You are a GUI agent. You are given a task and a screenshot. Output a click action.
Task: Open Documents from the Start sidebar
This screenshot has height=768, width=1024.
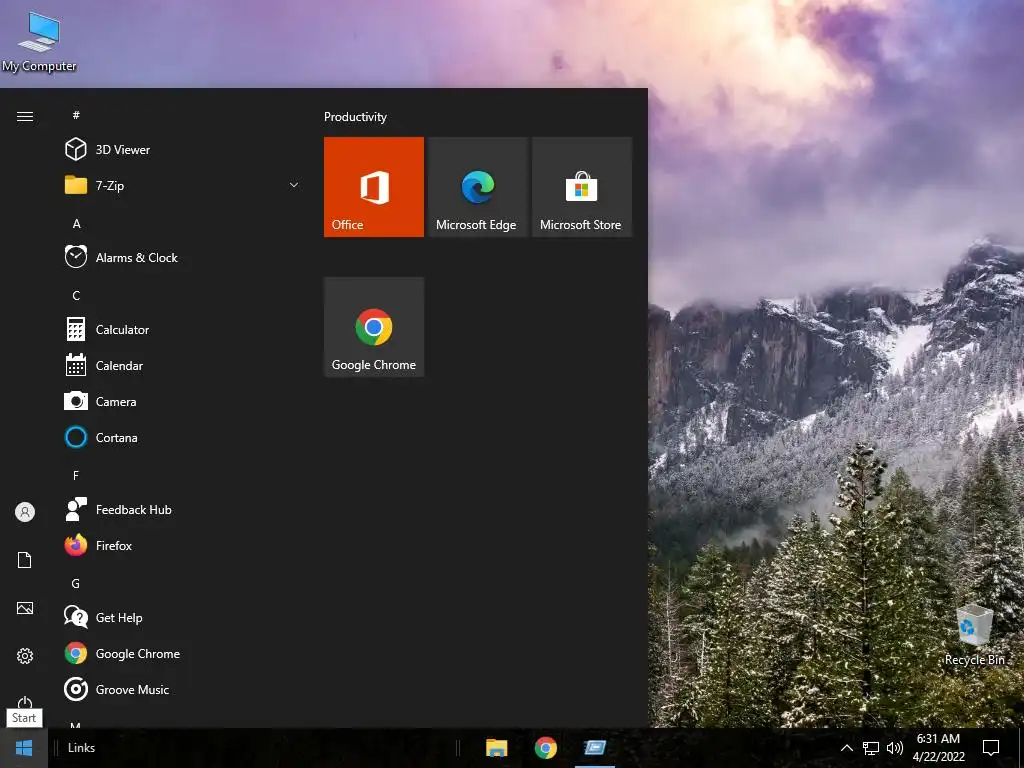coord(25,560)
